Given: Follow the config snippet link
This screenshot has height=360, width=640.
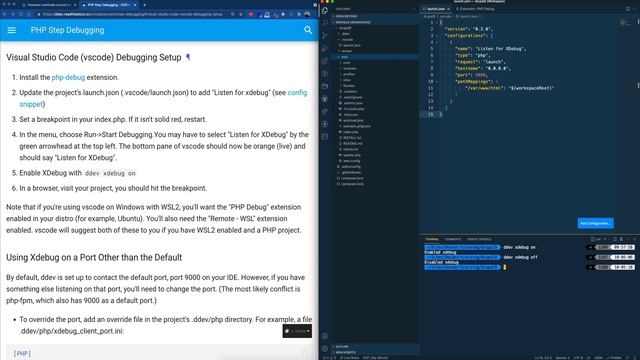Looking at the screenshot, I should [x=163, y=98].
